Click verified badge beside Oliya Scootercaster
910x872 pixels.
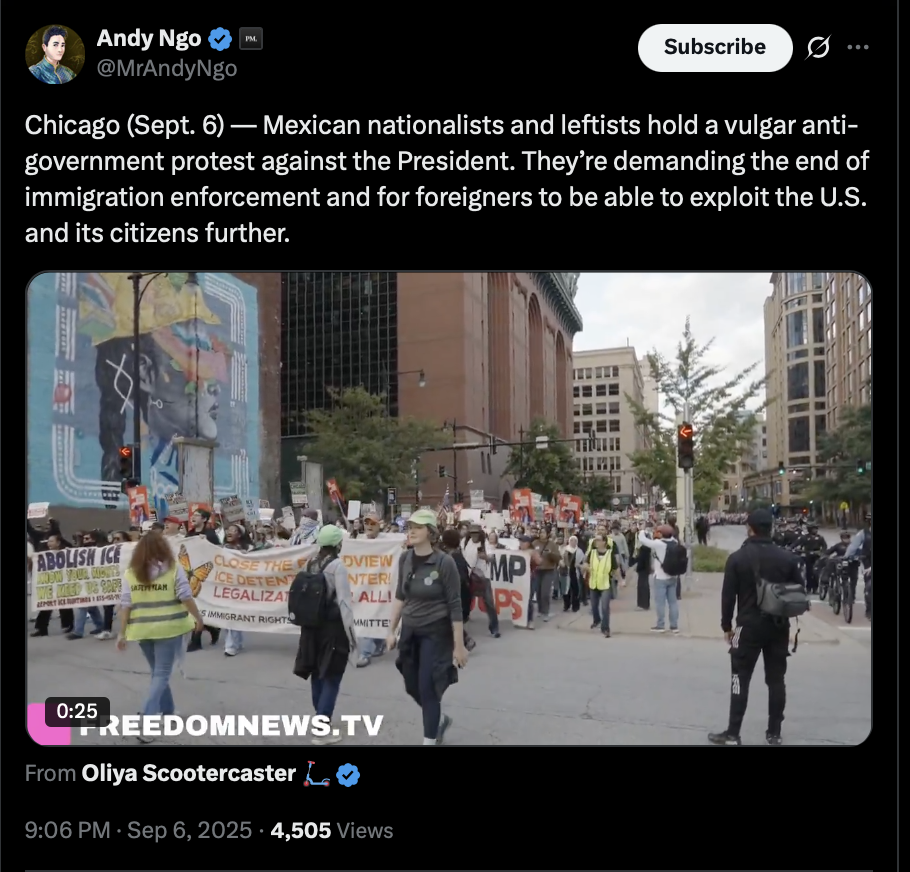[x=348, y=775]
